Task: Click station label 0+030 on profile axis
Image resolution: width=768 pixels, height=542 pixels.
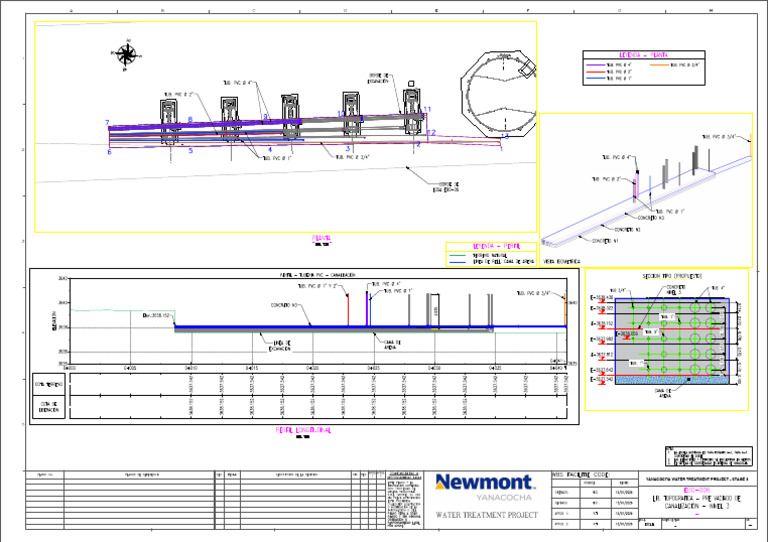Action: pyautogui.click(x=434, y=368)
